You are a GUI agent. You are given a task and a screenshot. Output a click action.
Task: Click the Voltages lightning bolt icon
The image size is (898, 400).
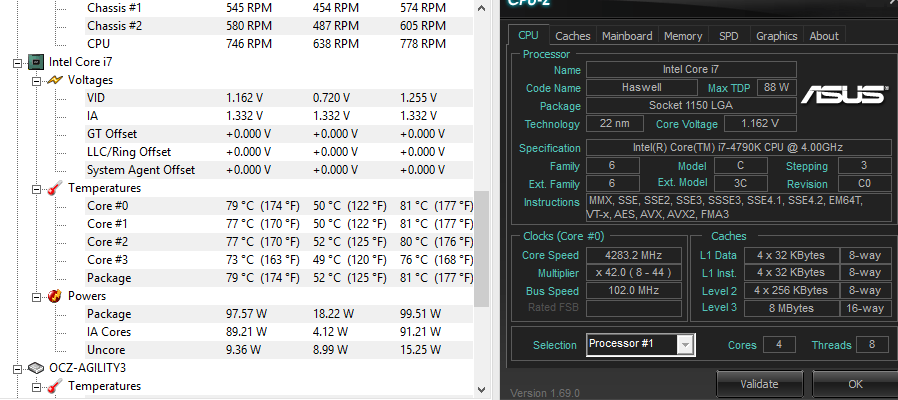coord(54,80)
